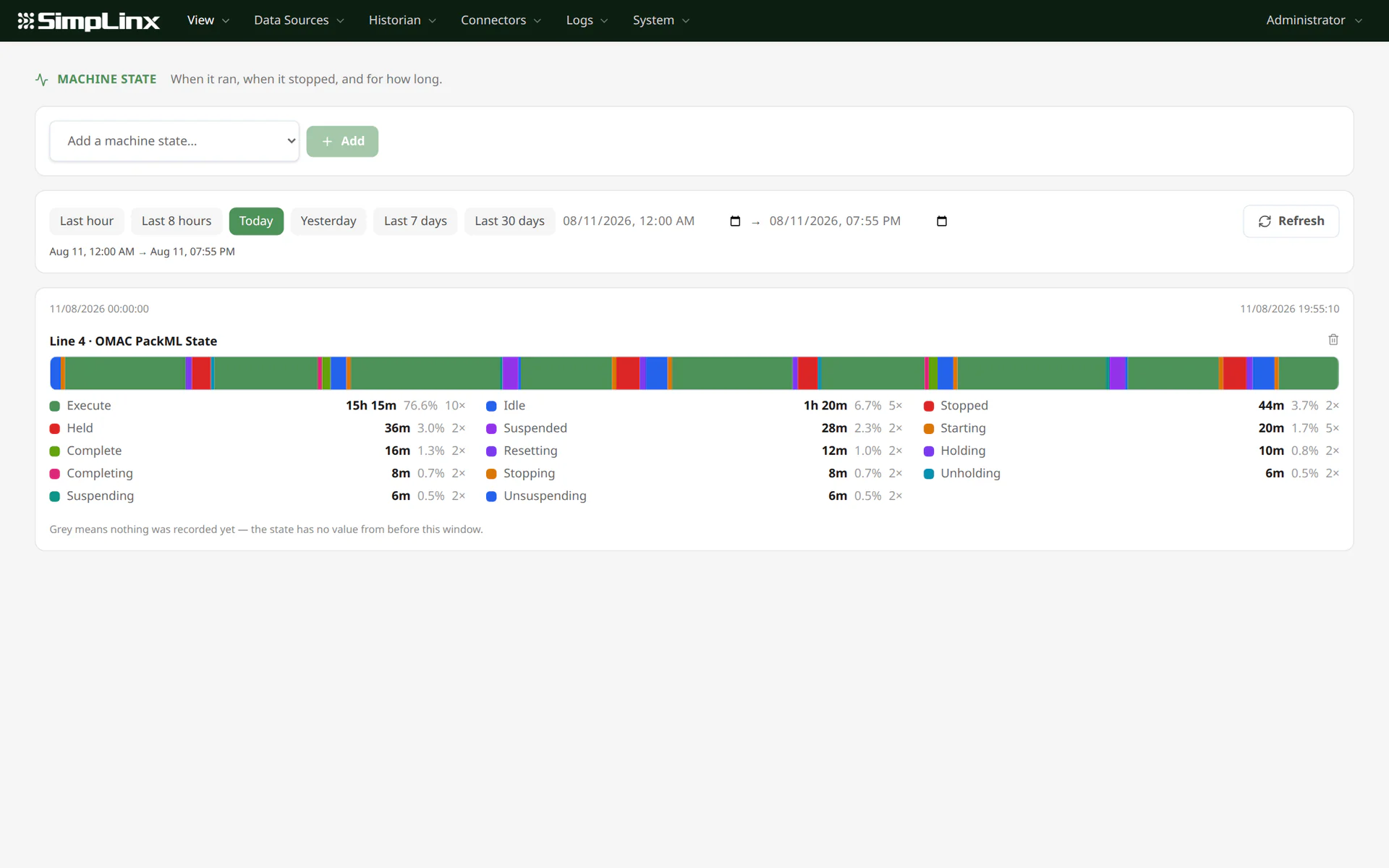Viewport: 1389px width, 868px height.
Task: Delete the Line 4 state with trash icon
Action: pyautogui.click(x=1333, y=340)
